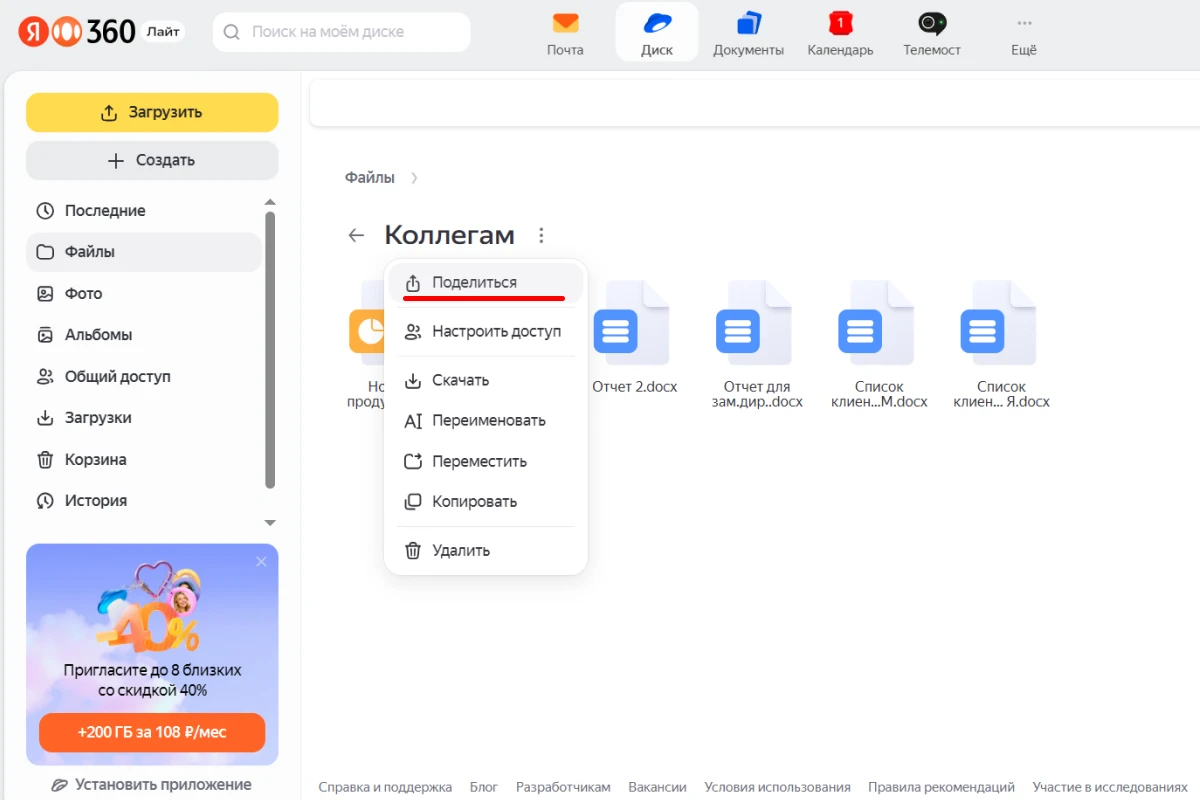Click the sidebar scrollbar up arrow
This screenshot has height=800, width=1200.
(x=269, y=203)
